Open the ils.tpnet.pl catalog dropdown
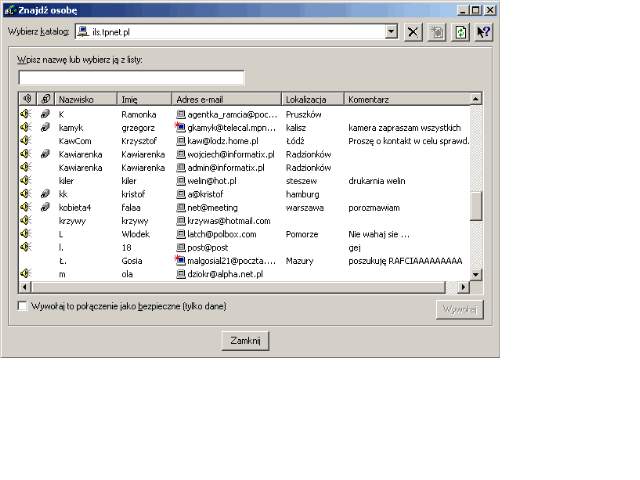Screen dimensions: 640x480 coord(391,31)
